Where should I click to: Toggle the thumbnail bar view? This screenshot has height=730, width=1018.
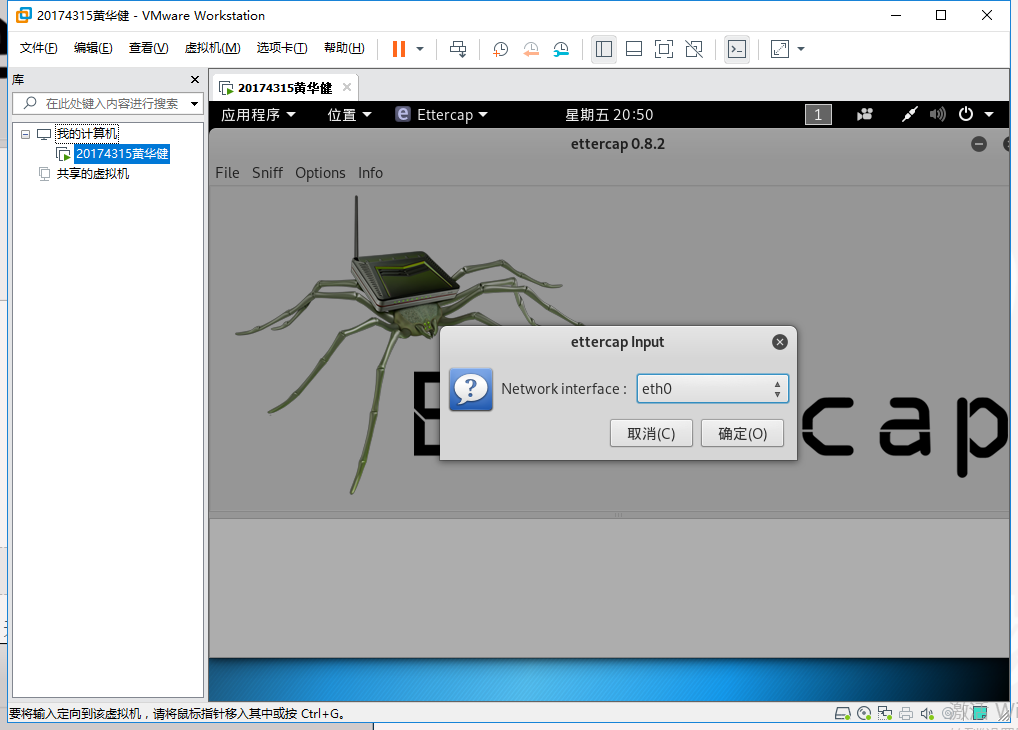(634, 49)
